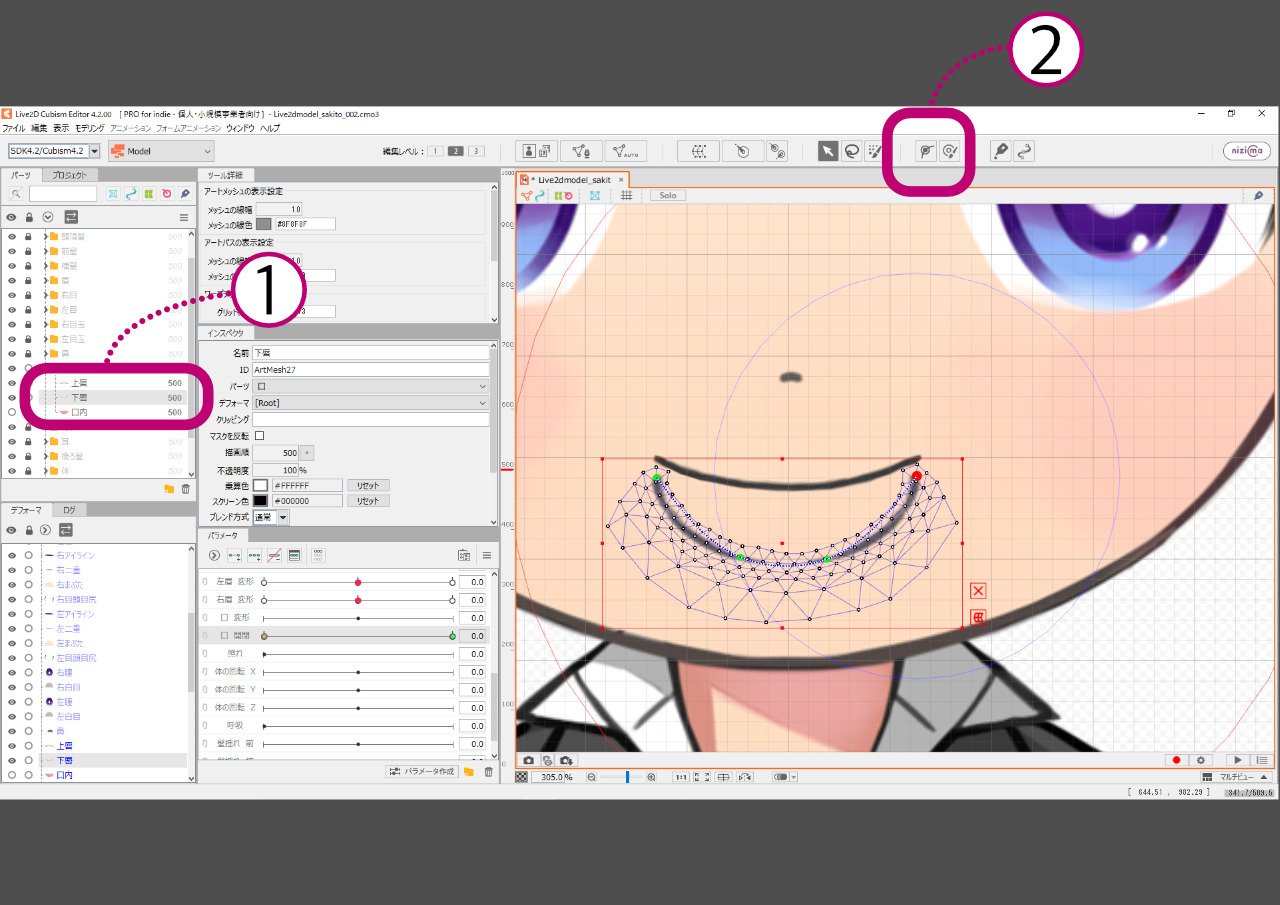This screenshot has height=905, width=1280.
Task: Click the rotation deformer creation tool with two circles
Action: coord(777,151)
